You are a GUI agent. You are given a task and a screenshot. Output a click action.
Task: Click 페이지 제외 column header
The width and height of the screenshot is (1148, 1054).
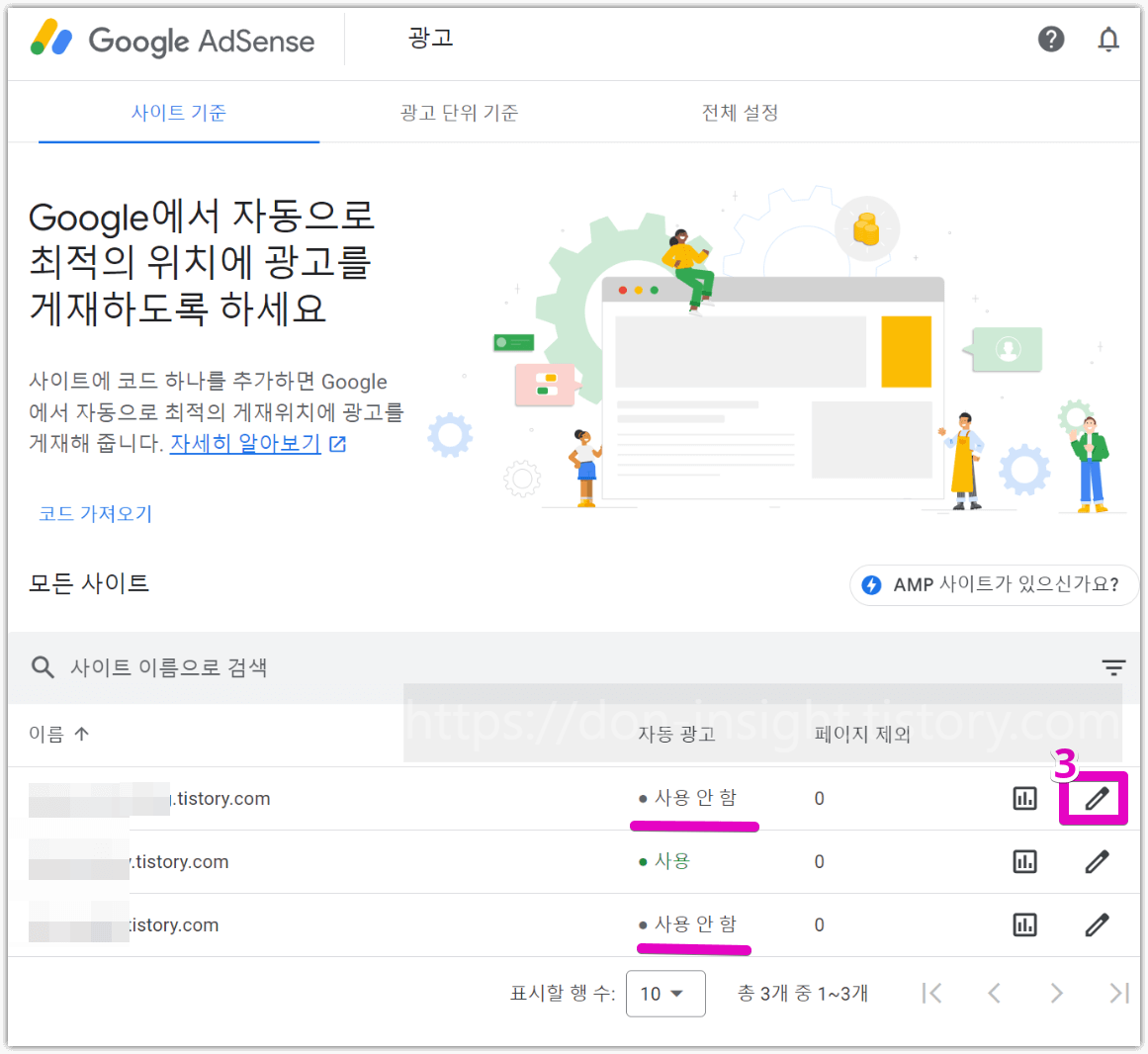click(862, 734)
